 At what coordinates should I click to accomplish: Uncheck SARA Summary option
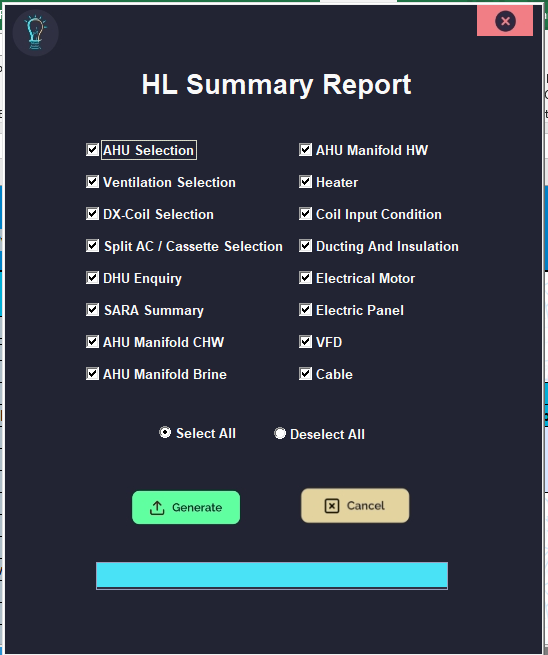coord(92,310)
